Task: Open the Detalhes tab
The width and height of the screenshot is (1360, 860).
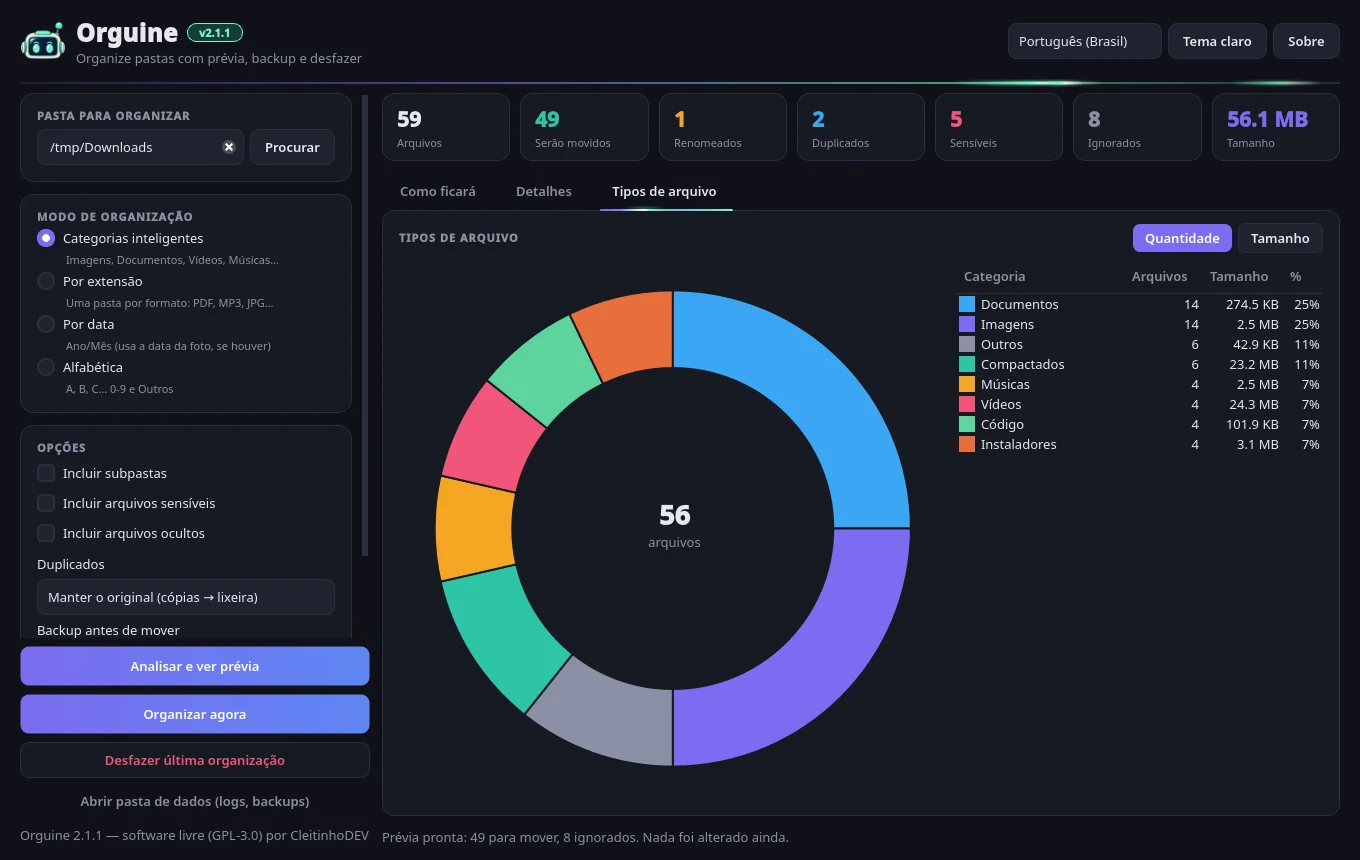Action: 544,191
